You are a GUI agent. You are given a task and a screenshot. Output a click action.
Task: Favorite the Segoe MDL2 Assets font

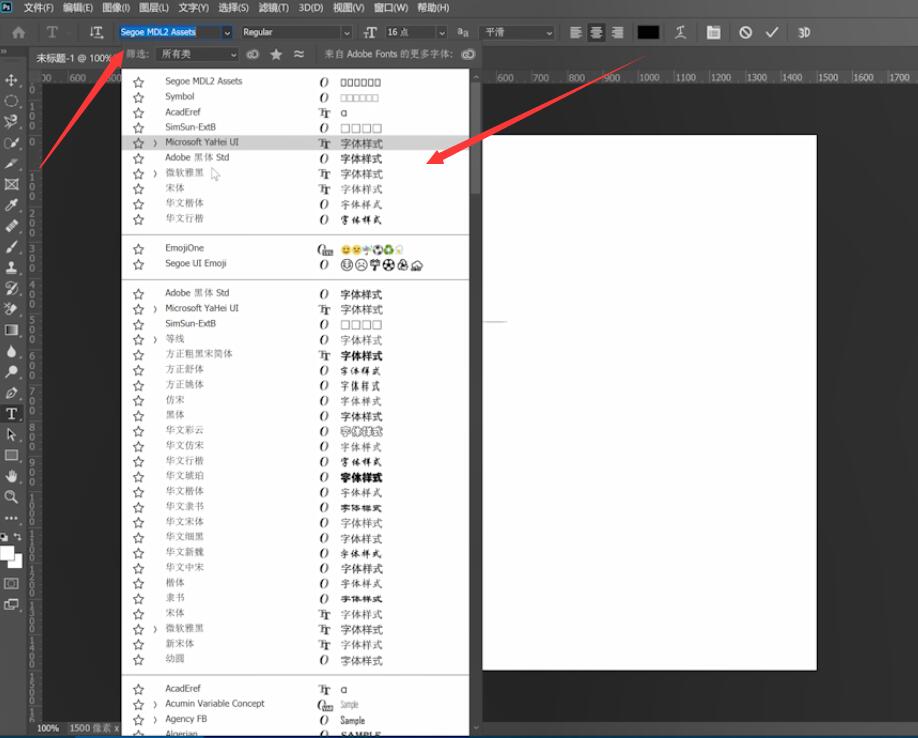(x=138, y=82)
